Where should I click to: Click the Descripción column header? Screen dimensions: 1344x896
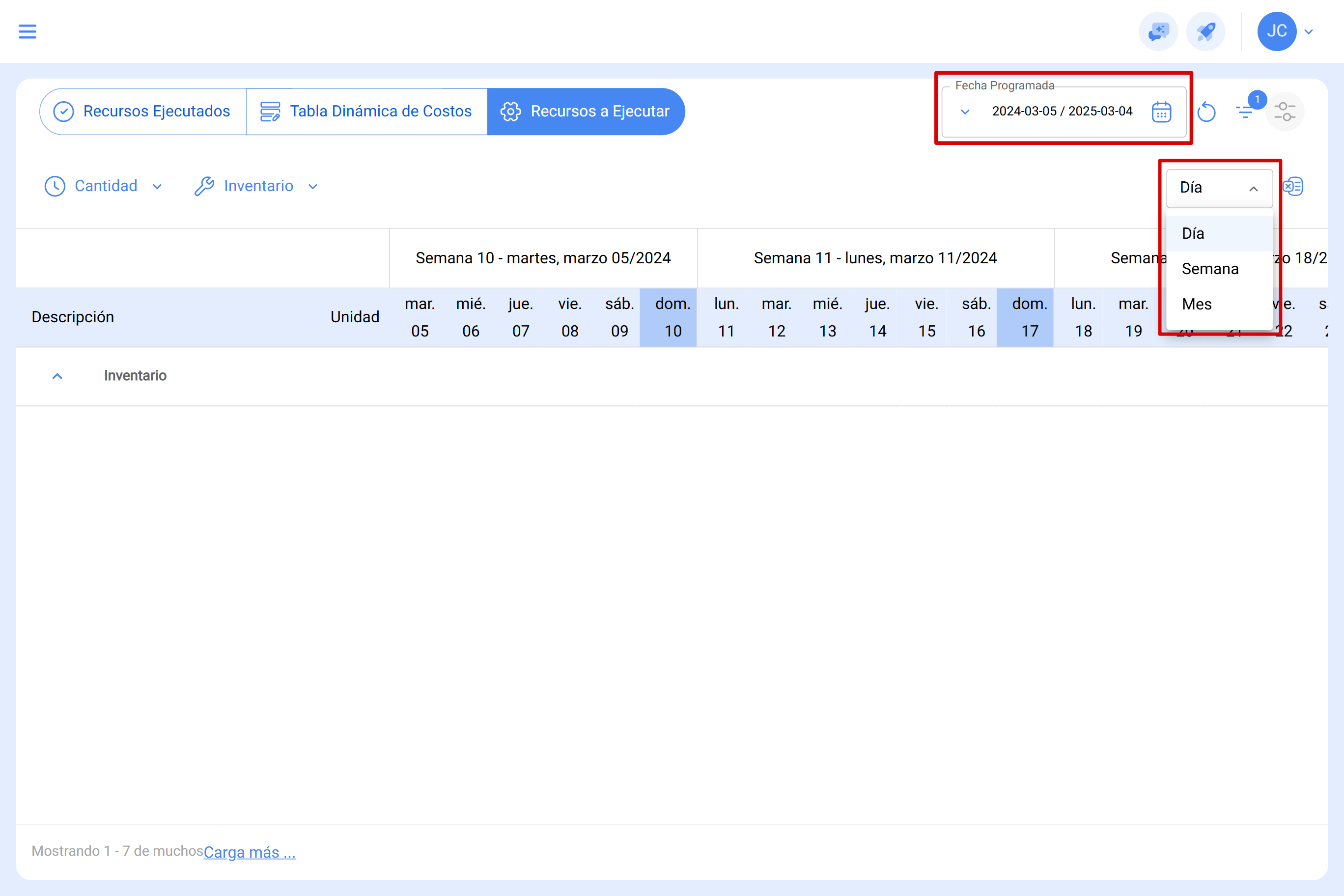73,317
